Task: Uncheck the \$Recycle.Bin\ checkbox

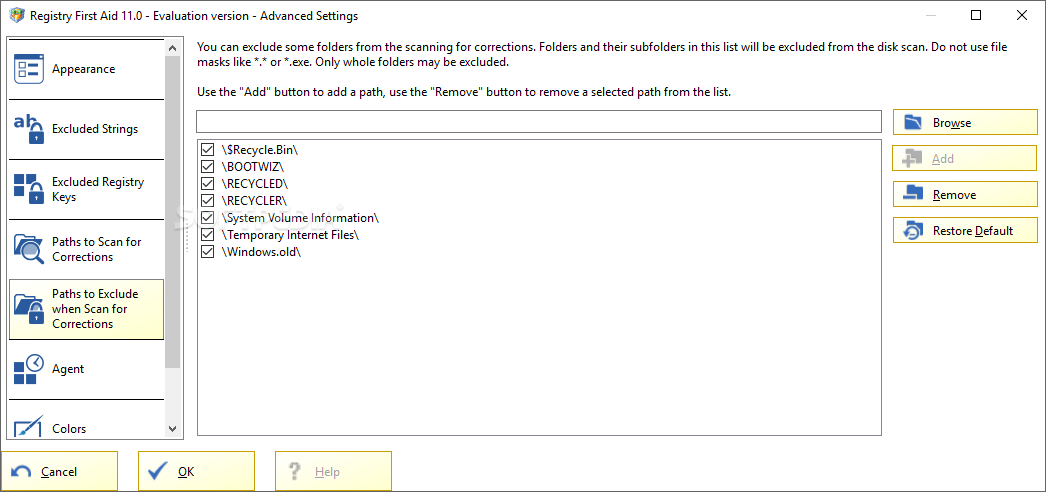Action: tap(207, 149)
